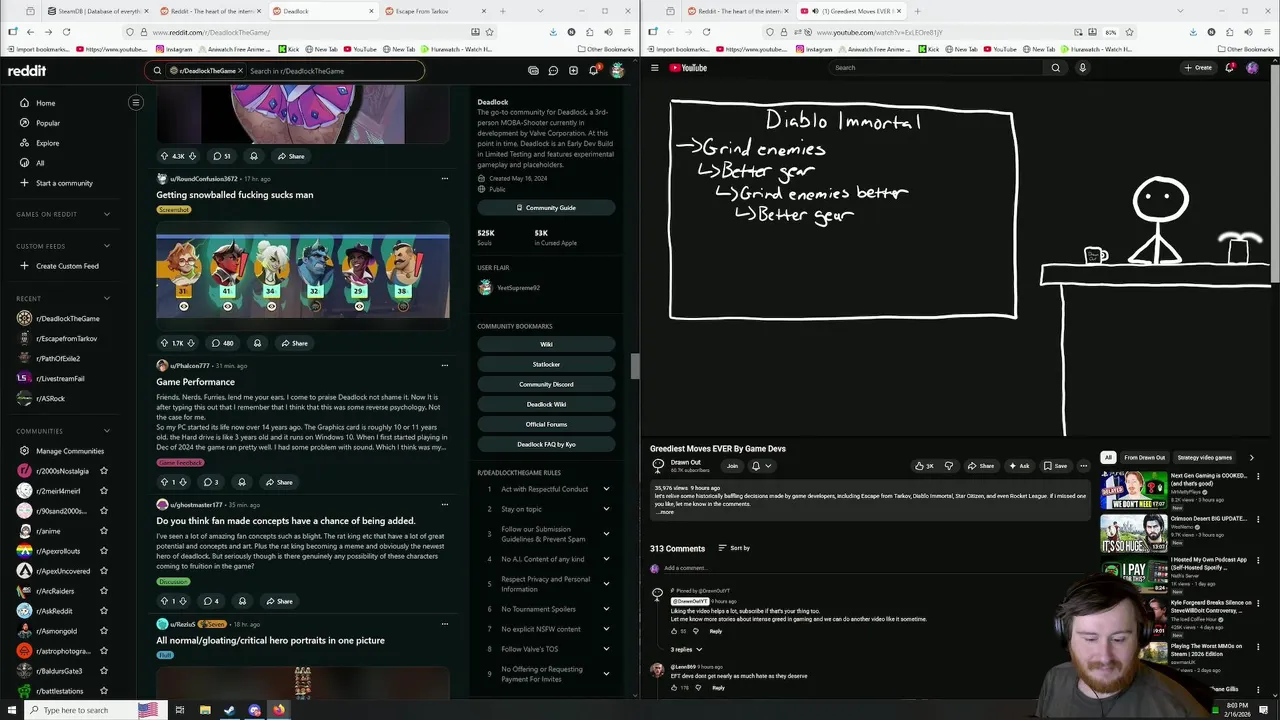Open Community Guide button
This screenshot has height=720, width=1280.
click(x=546, y=208)
